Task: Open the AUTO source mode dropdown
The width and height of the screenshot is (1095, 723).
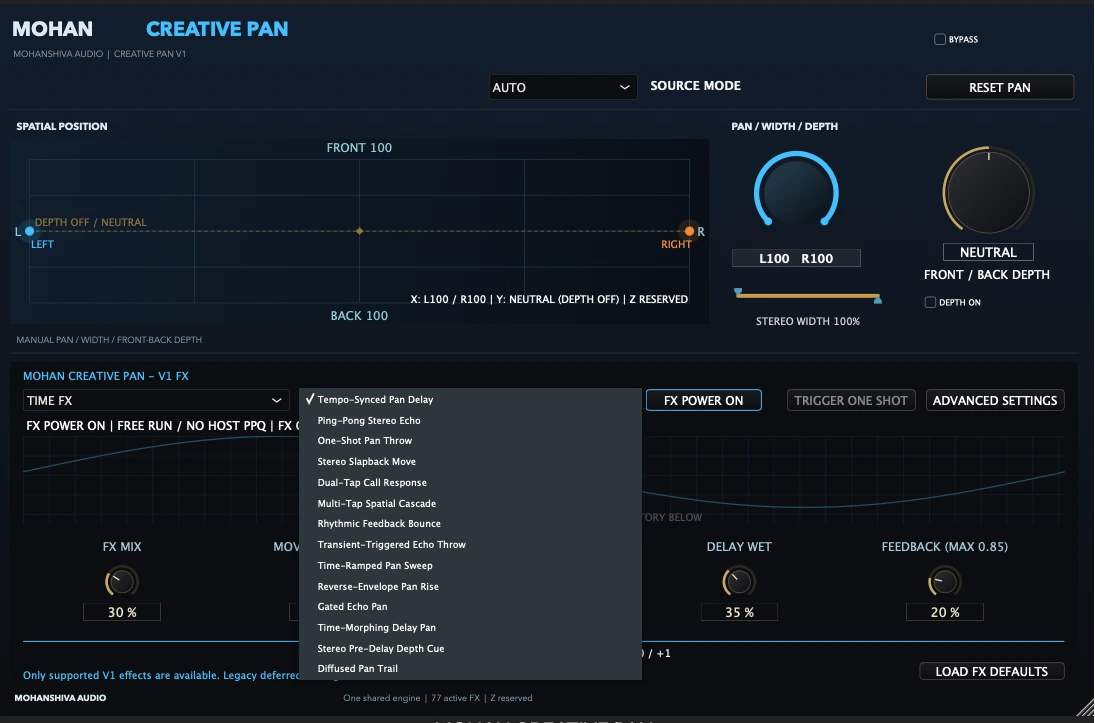Action: 562,87
